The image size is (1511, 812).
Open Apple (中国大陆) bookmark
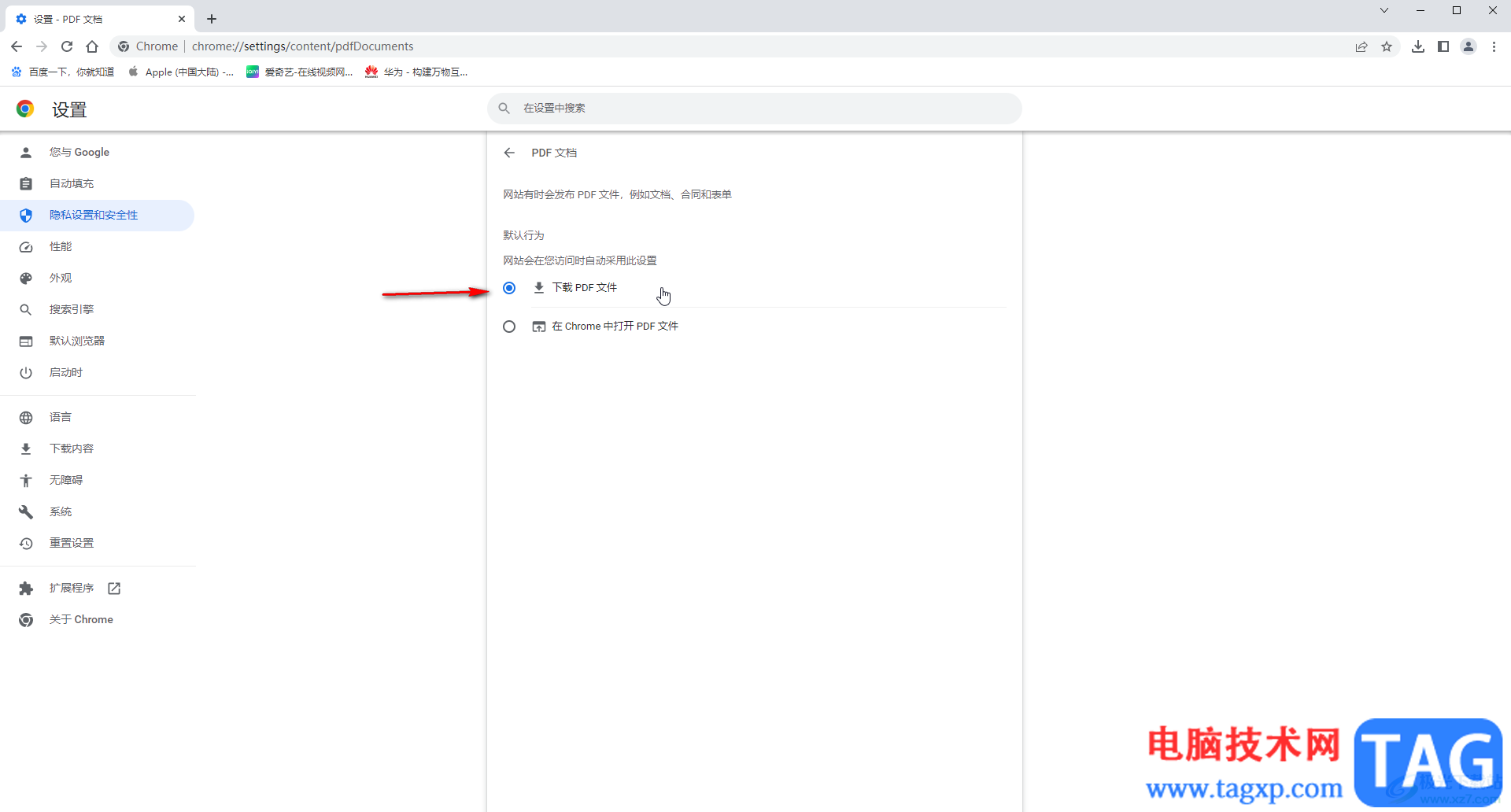coord(181,72)
